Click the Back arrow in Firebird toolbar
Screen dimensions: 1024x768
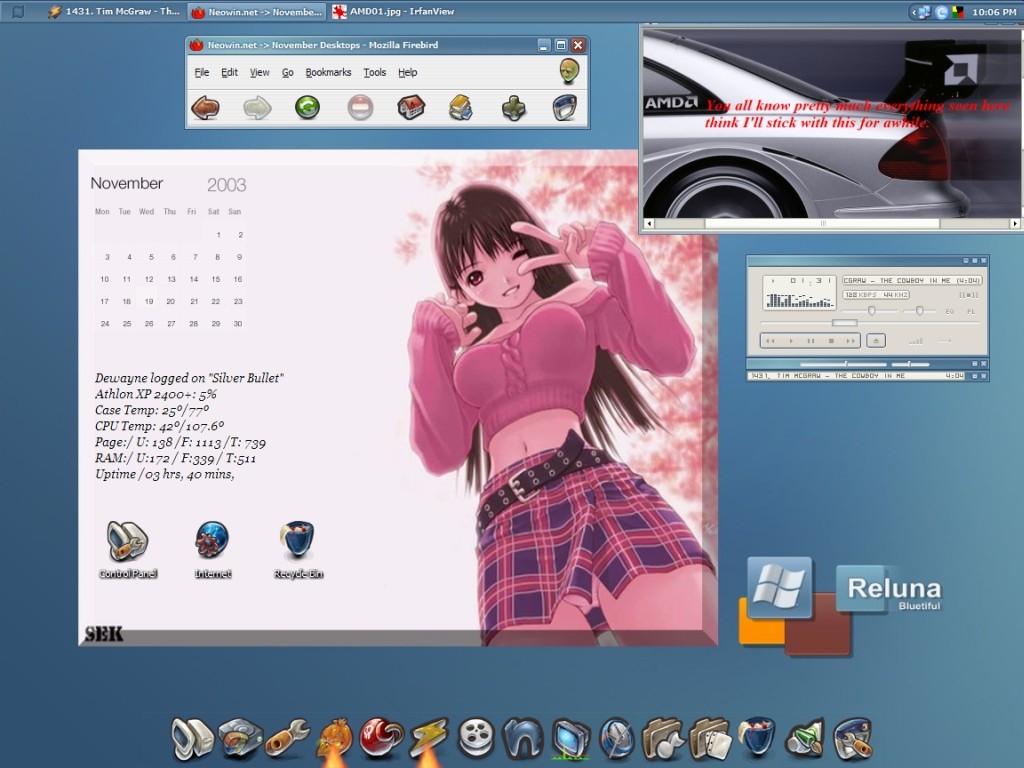pos(206,107)
